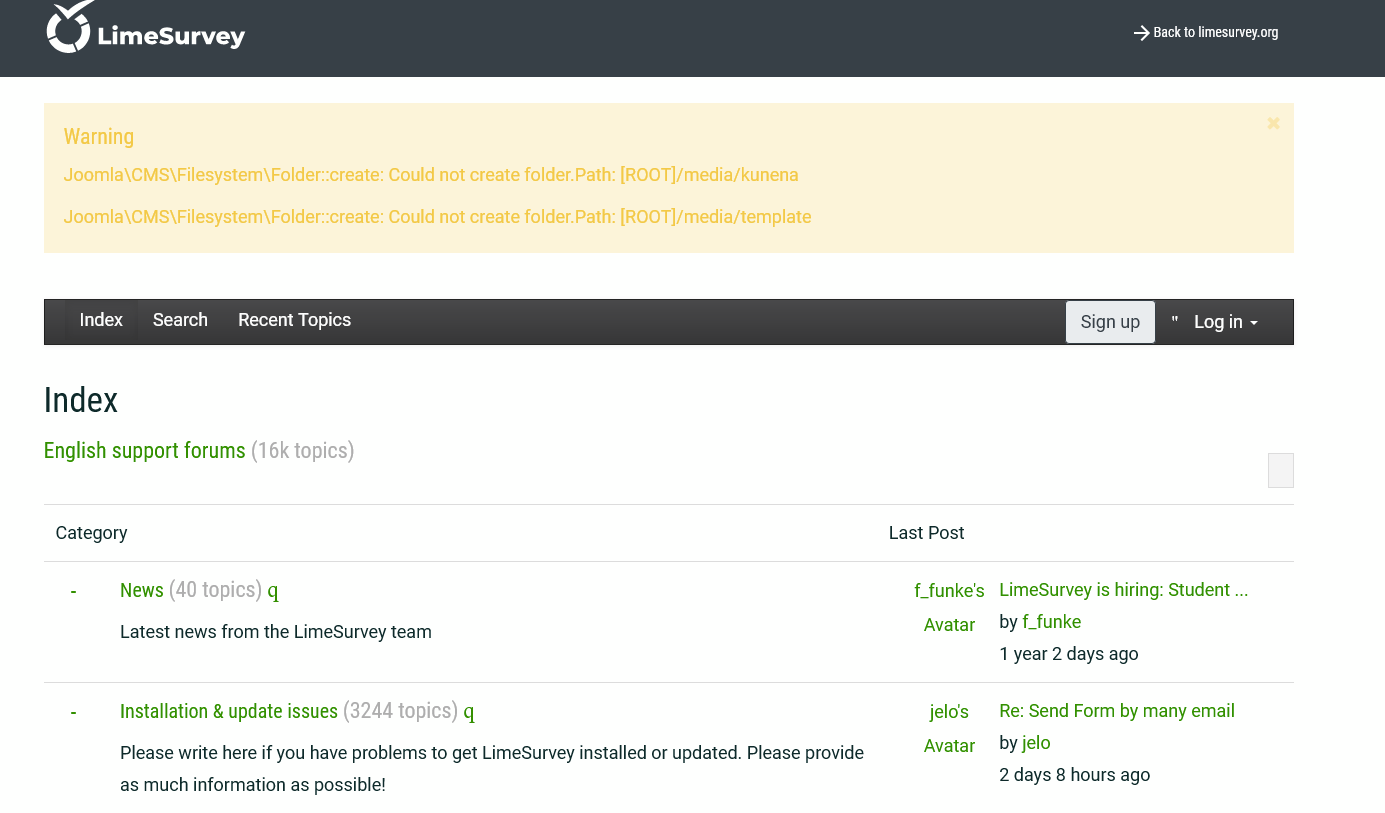Image resolution: width=1385 pixels, height=813 pixels.
Task: Open Recent Topics from the menu bar
Action: tap(294, 320)
